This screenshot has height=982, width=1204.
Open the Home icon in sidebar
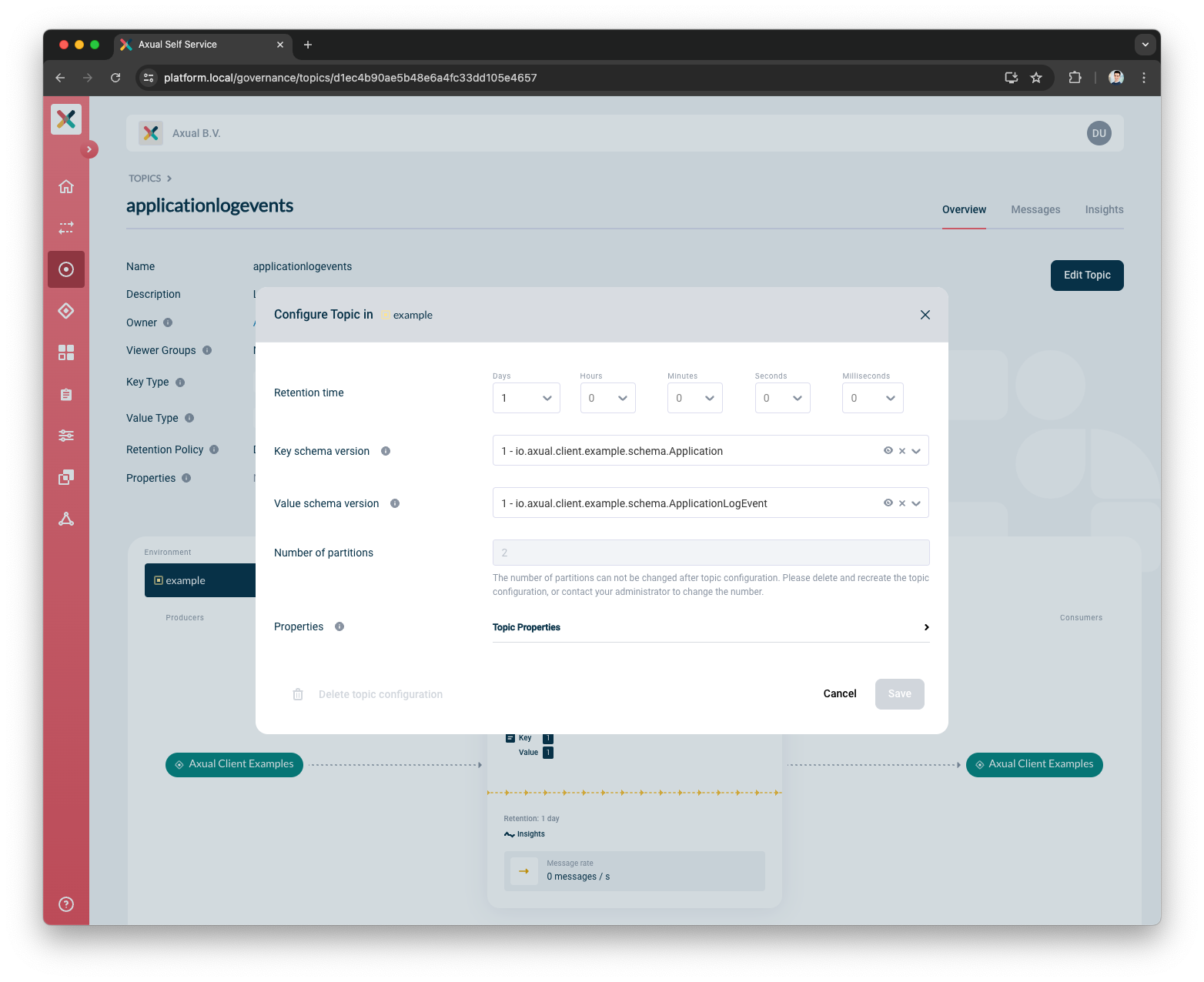point(66,186)
